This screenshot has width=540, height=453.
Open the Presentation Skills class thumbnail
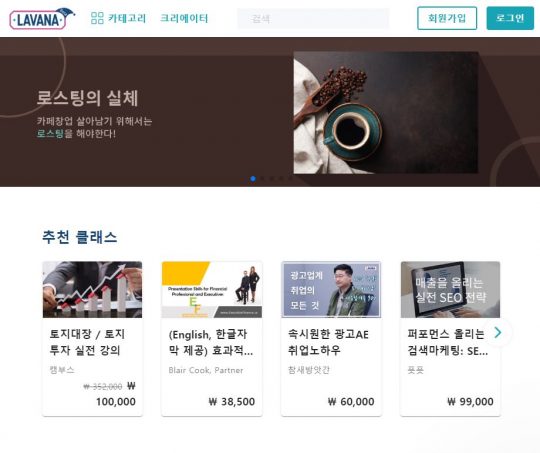(x=212, y=289)
